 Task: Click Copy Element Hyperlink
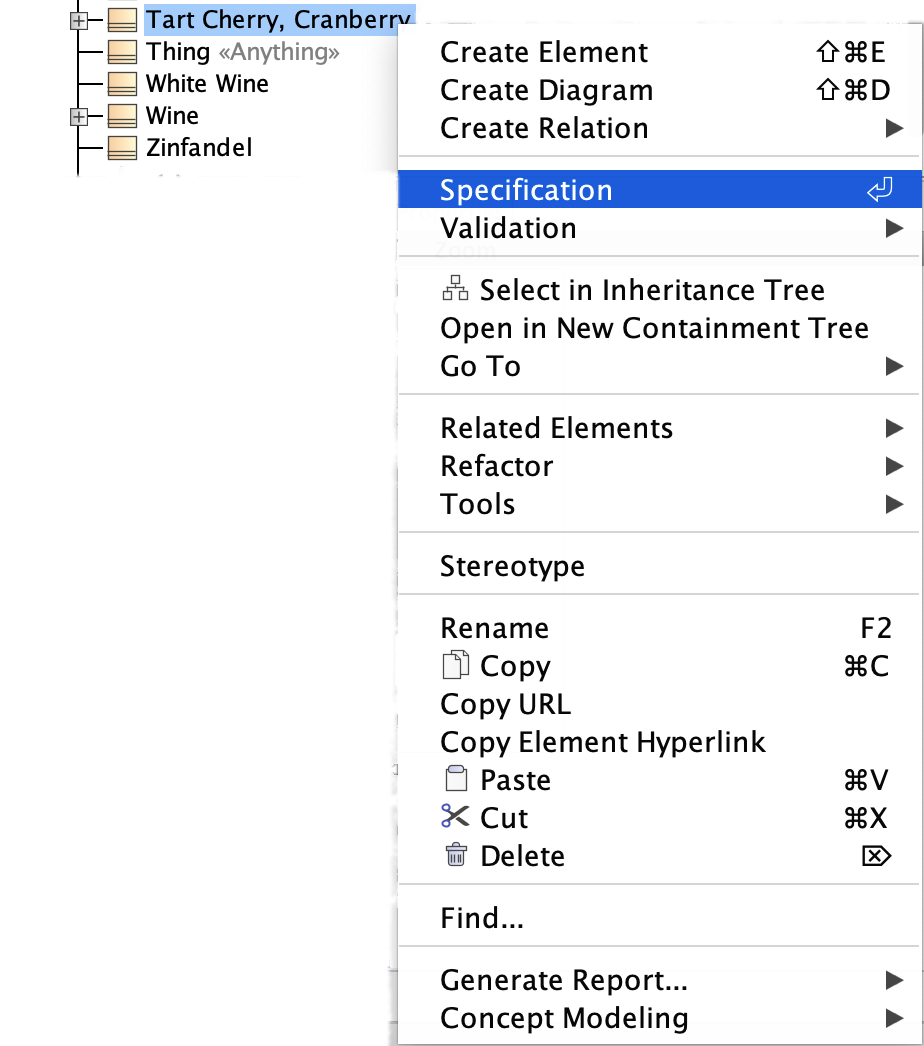tap(602, 743)
